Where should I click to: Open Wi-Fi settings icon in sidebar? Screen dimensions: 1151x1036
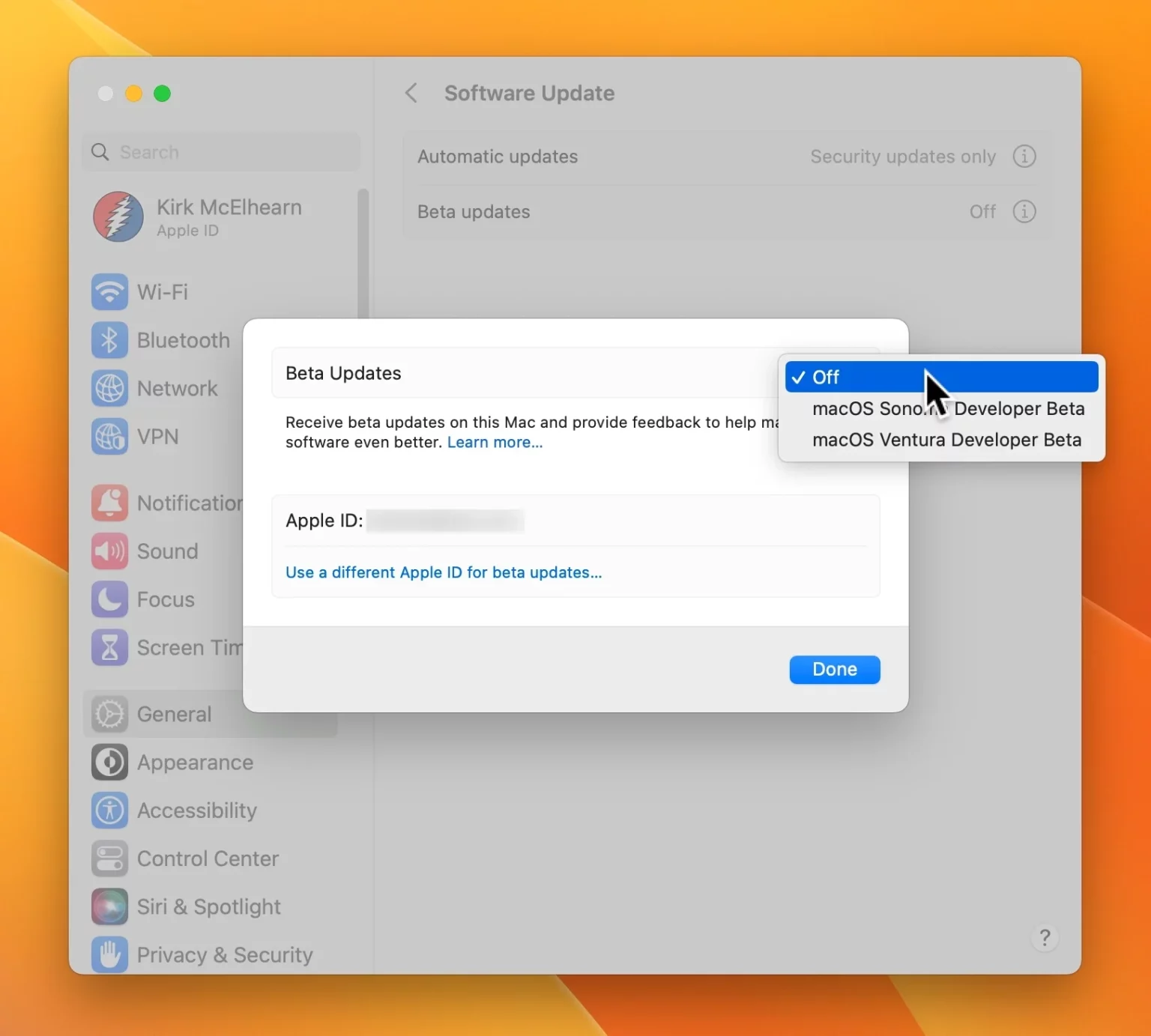coord(109,292)
